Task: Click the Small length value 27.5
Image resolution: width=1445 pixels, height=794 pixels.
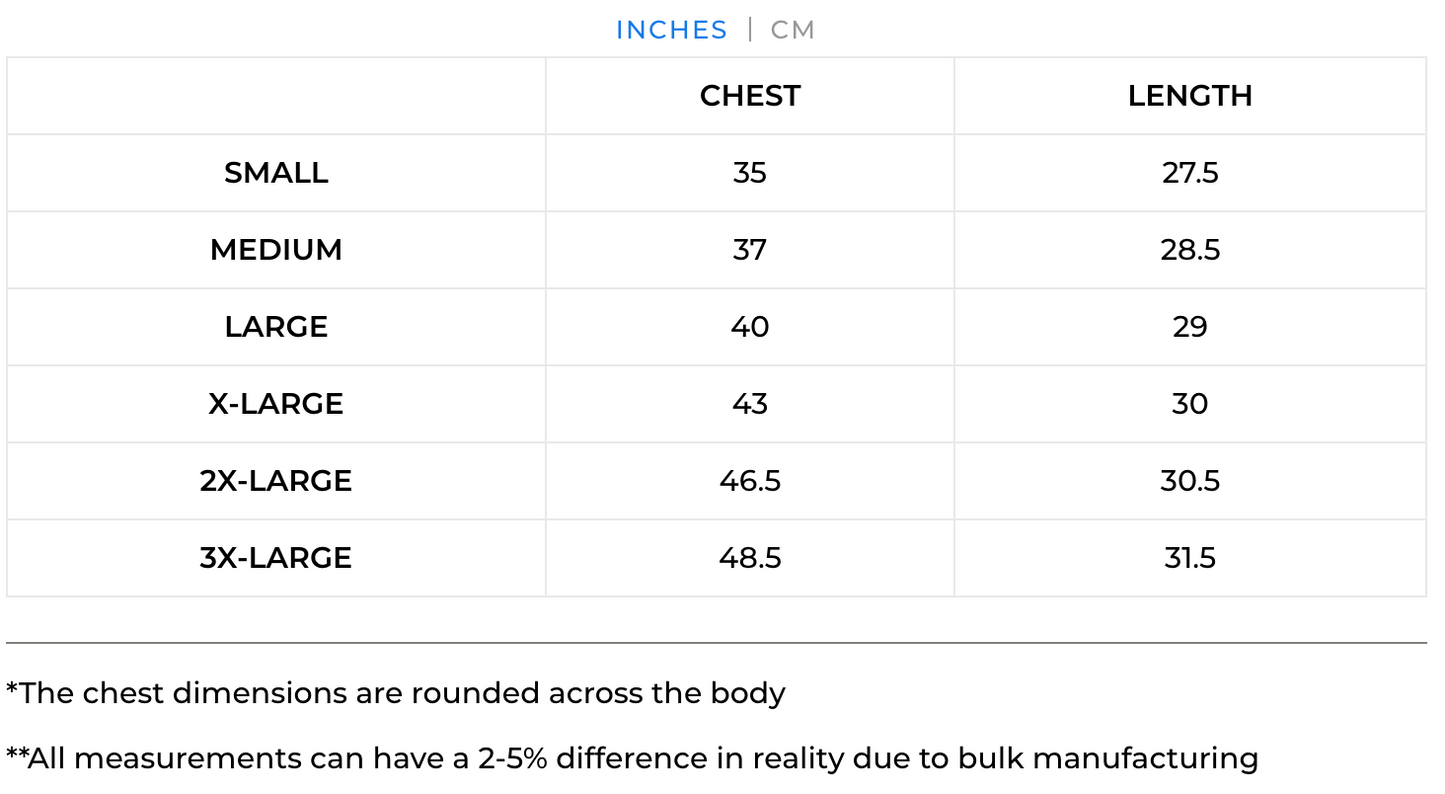Action: (x=1190, y=173)
